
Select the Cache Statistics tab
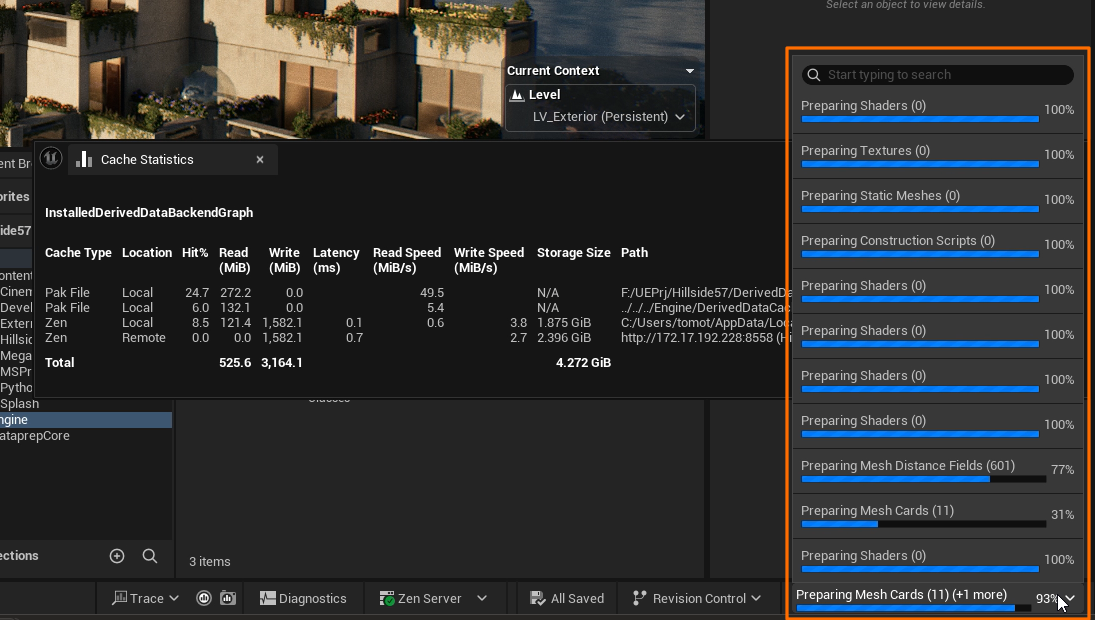pyautogui.click(x=147, y=159)
